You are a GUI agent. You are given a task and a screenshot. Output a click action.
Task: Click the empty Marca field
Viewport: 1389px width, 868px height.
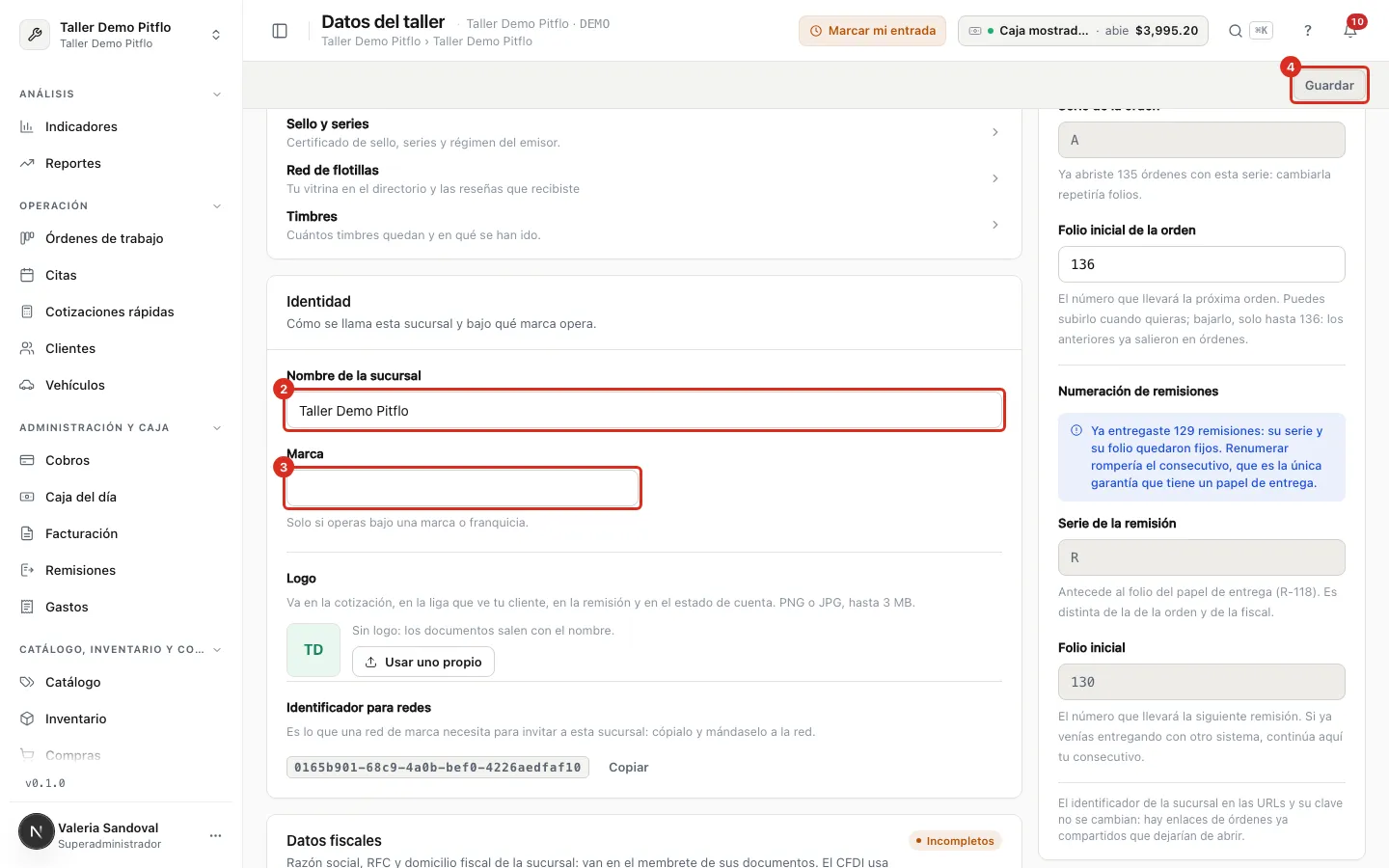(x=462, y=488)
